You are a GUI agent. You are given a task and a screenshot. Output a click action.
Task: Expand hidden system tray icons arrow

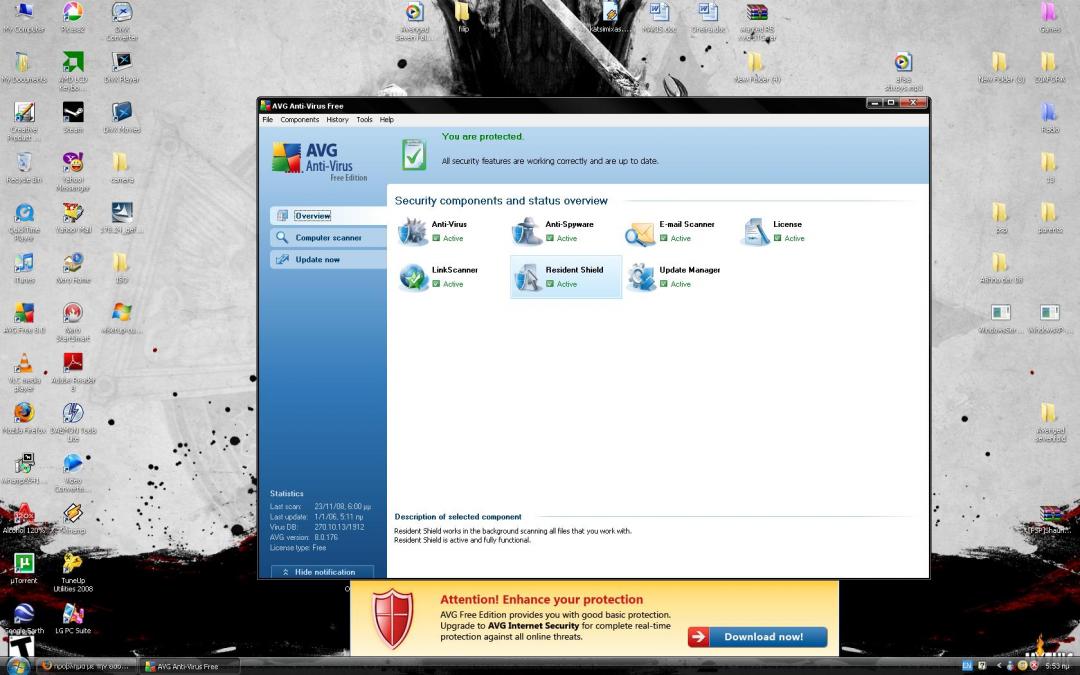click(x=999, y=666)
